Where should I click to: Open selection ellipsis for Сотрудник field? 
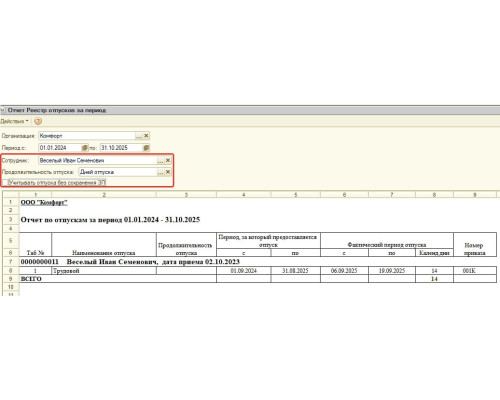[x=161, y=160]
